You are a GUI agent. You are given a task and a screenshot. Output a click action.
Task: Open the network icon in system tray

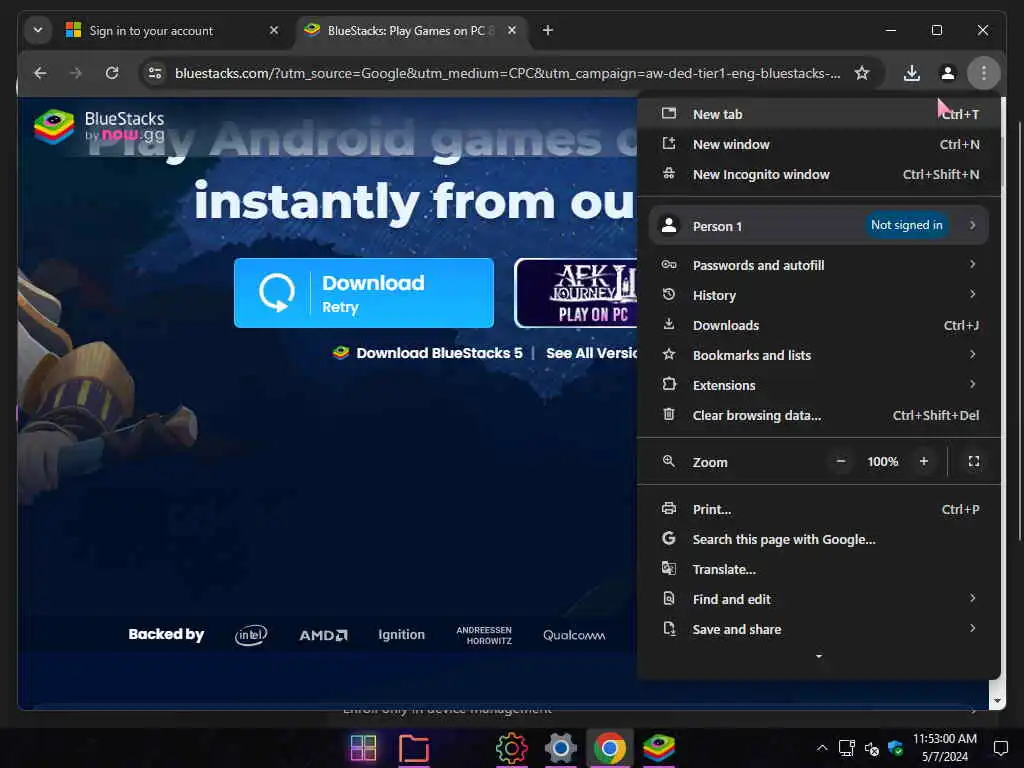tap(846, 748)
